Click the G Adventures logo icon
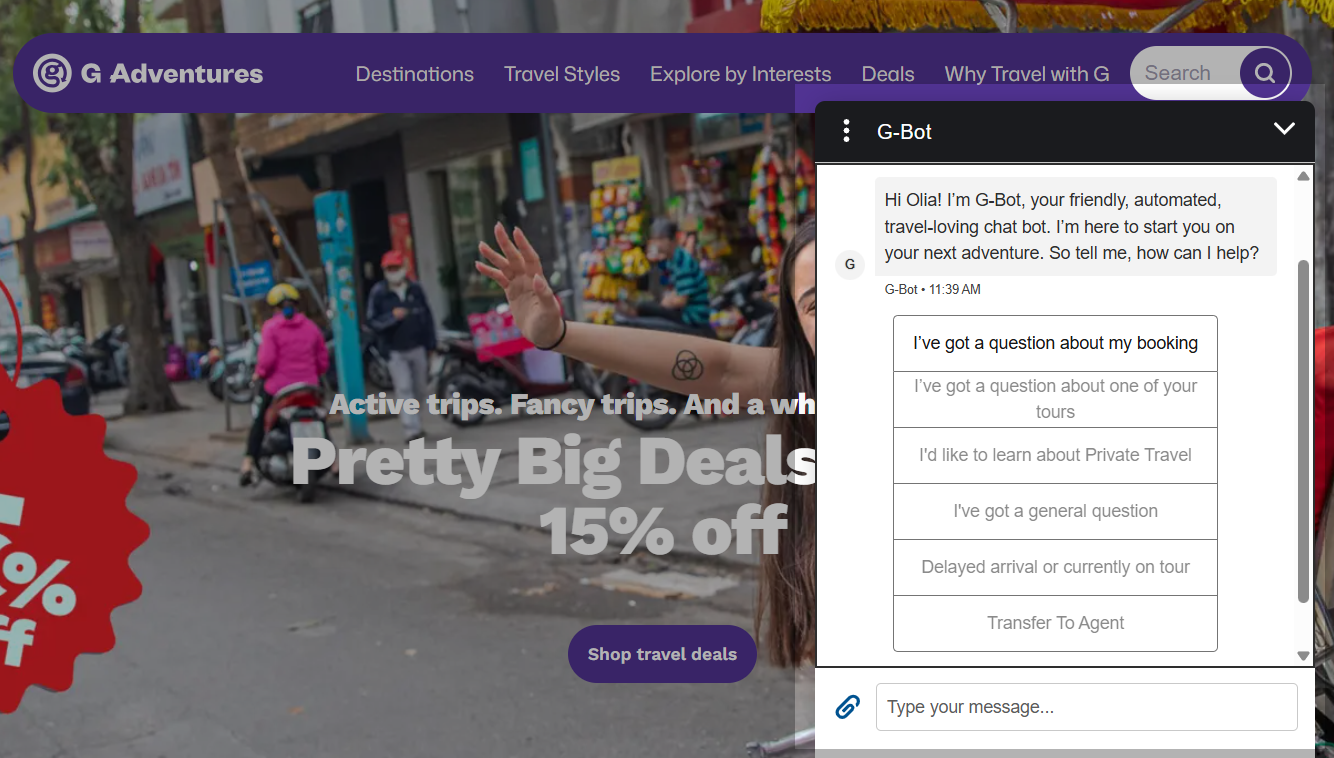This screenshot has height=758, width=1334. pyautogui.click(x=52, y=72)
